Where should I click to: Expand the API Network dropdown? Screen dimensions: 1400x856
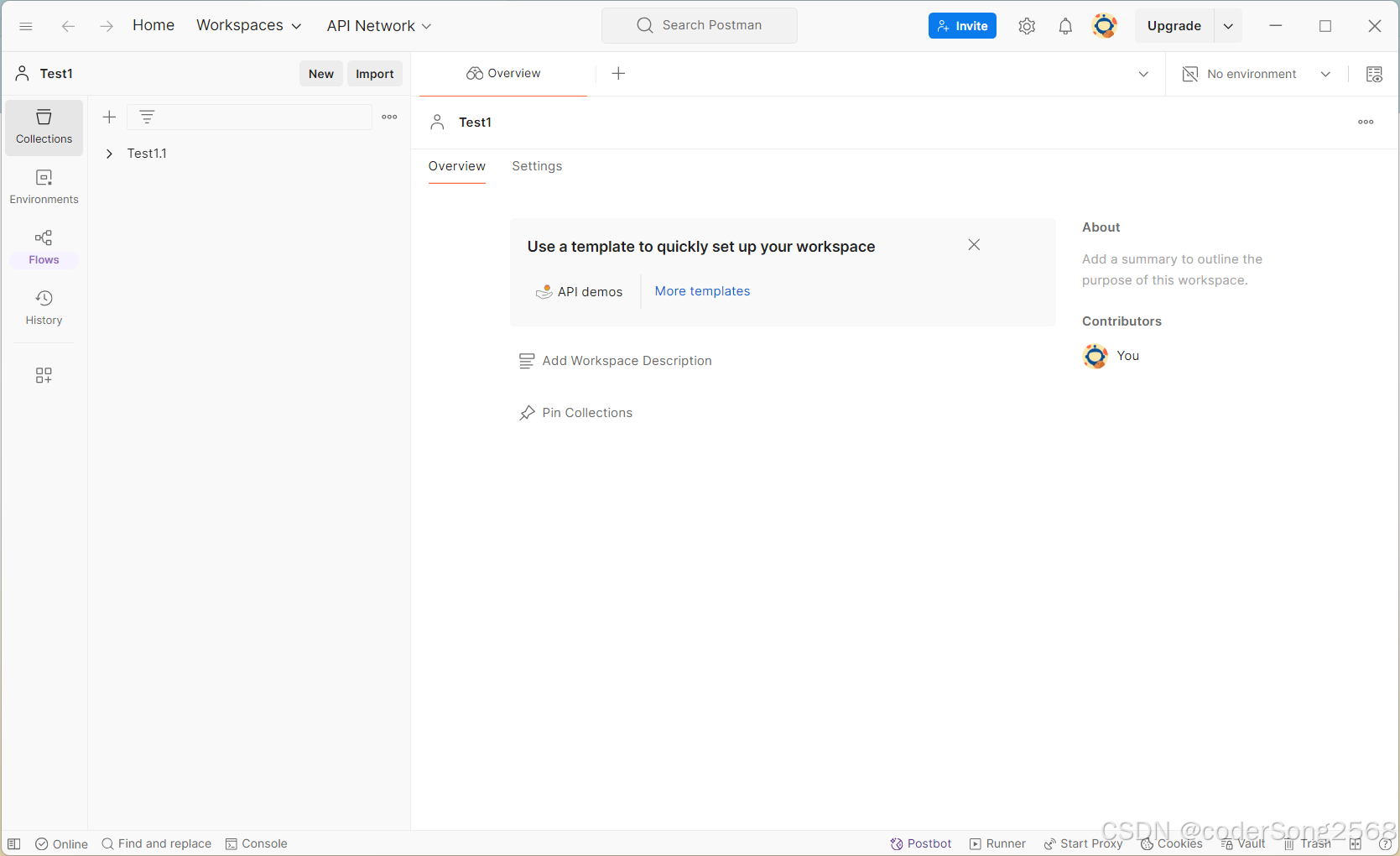click(x=379, y=26)
